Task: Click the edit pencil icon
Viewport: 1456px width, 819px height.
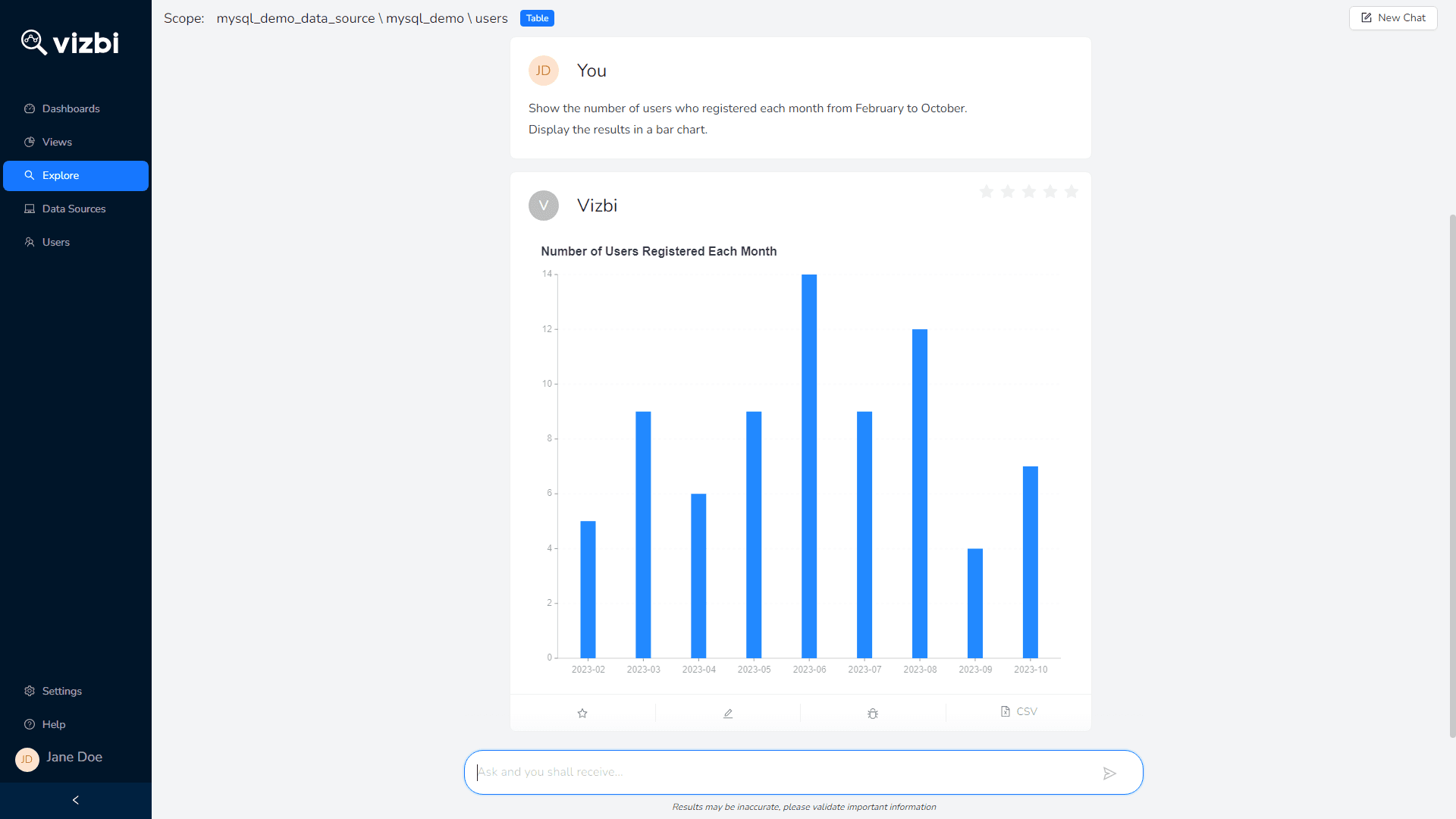Action: [728, 712]
